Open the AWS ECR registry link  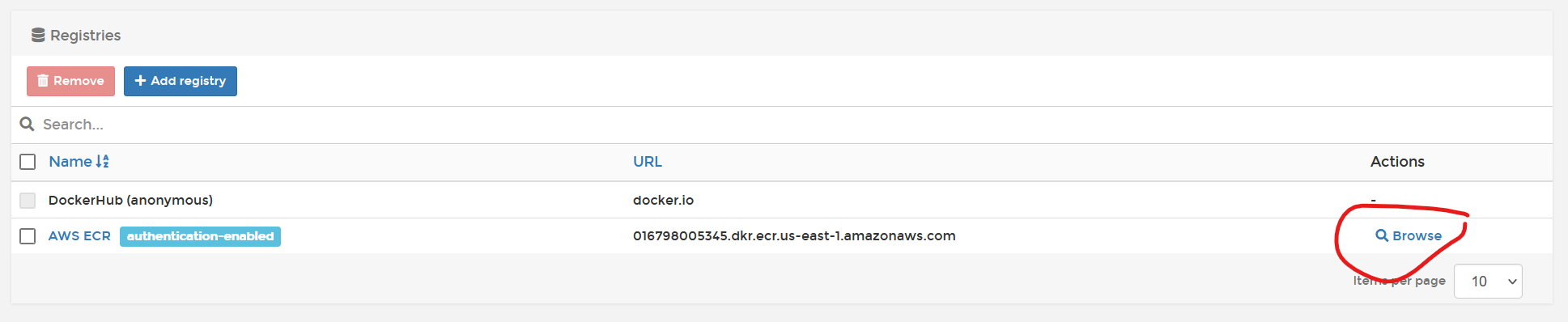pos(79,236)
